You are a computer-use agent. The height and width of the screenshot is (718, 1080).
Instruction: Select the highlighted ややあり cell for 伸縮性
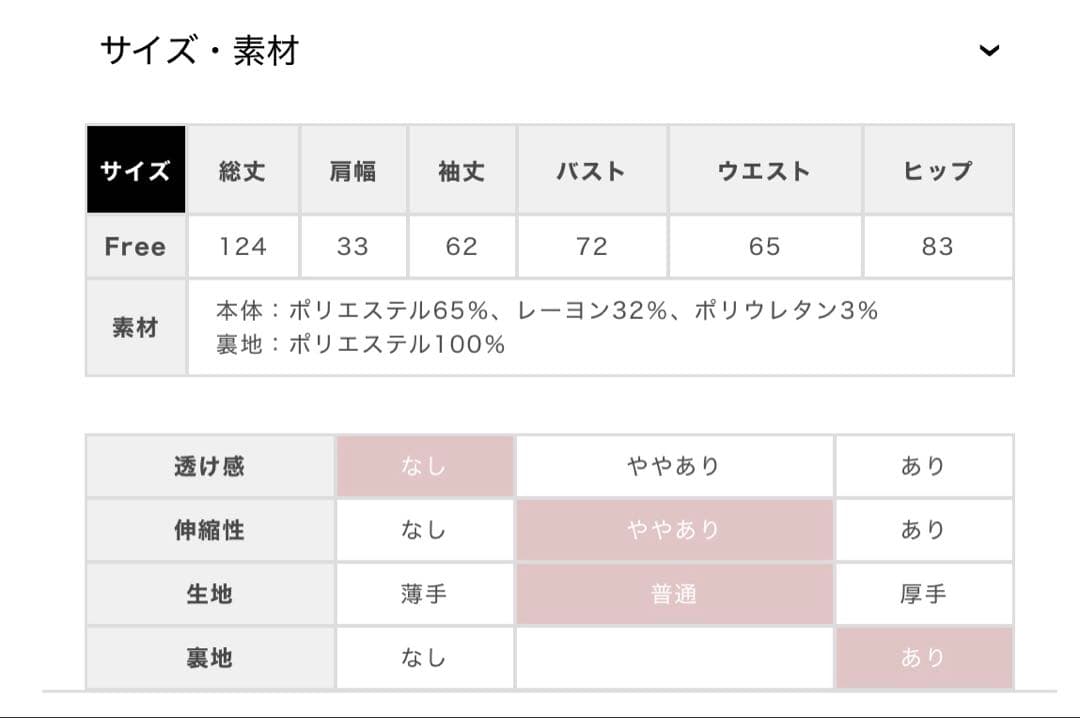pyautogui.click(x=673, y=530)
